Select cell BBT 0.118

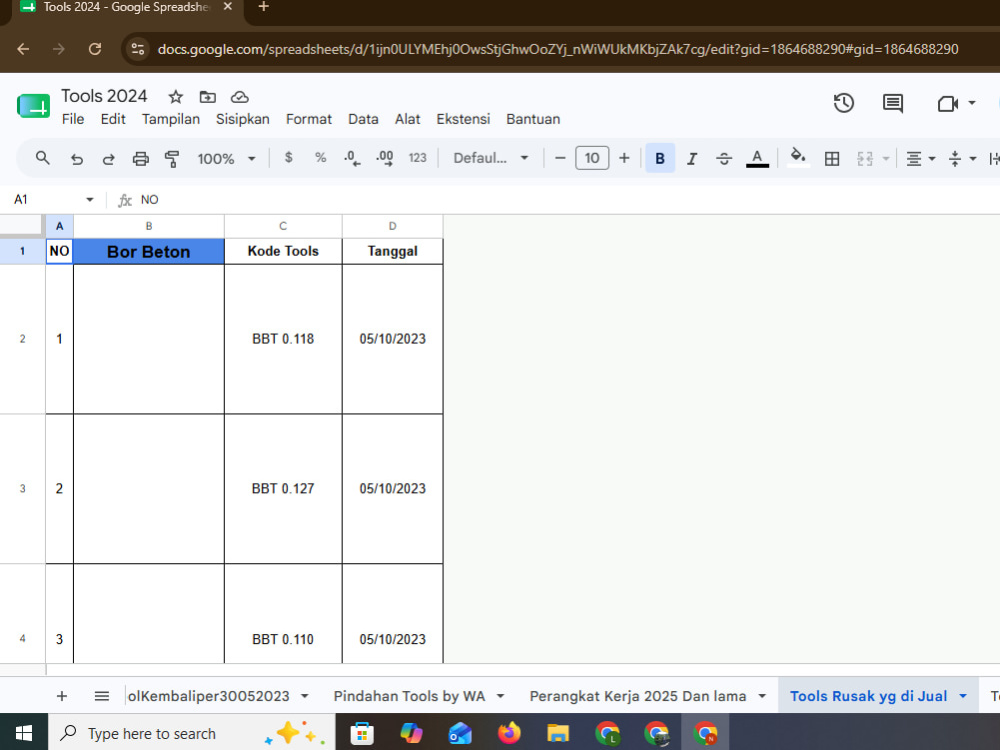283,339
